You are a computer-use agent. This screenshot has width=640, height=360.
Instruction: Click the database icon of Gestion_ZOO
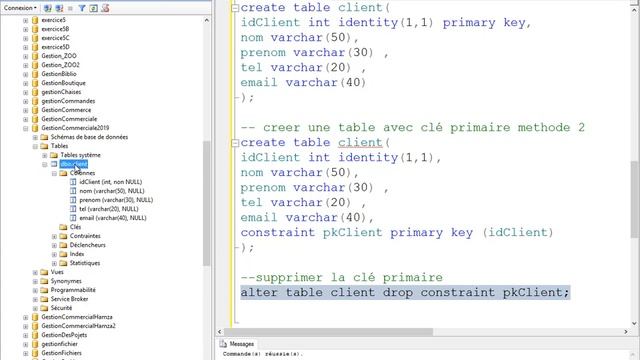[x=35, y=56]
